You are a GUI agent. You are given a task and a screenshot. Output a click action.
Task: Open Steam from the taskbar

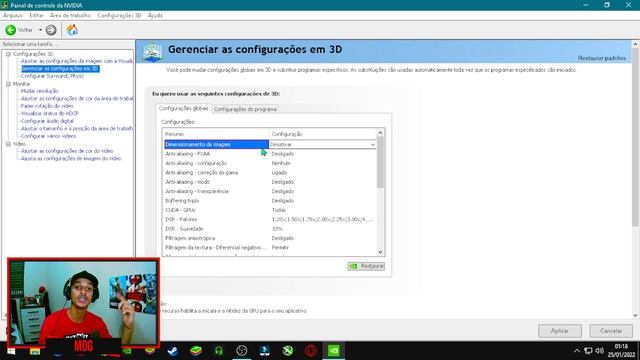(x=173, y=351)
